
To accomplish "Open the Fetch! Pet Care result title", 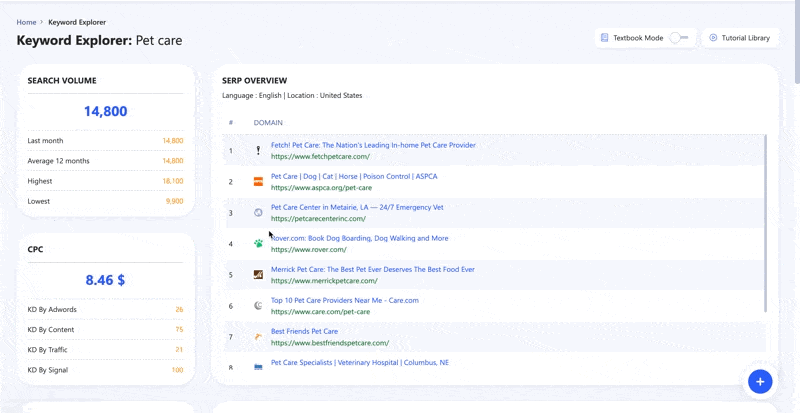I will [x=373, y=145].
